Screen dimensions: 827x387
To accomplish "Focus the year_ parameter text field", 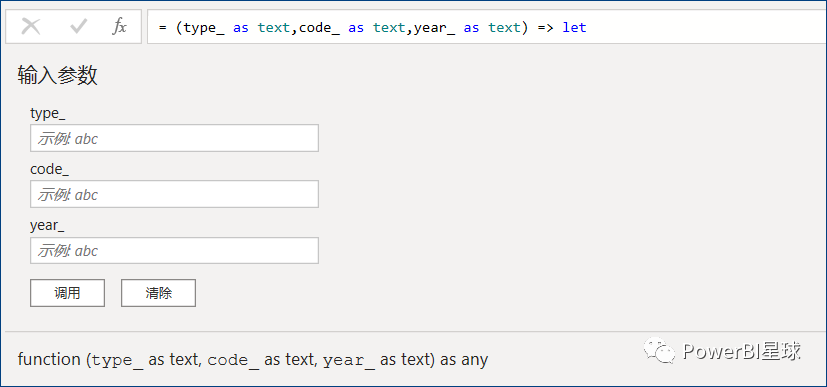I will pos(175,250).
